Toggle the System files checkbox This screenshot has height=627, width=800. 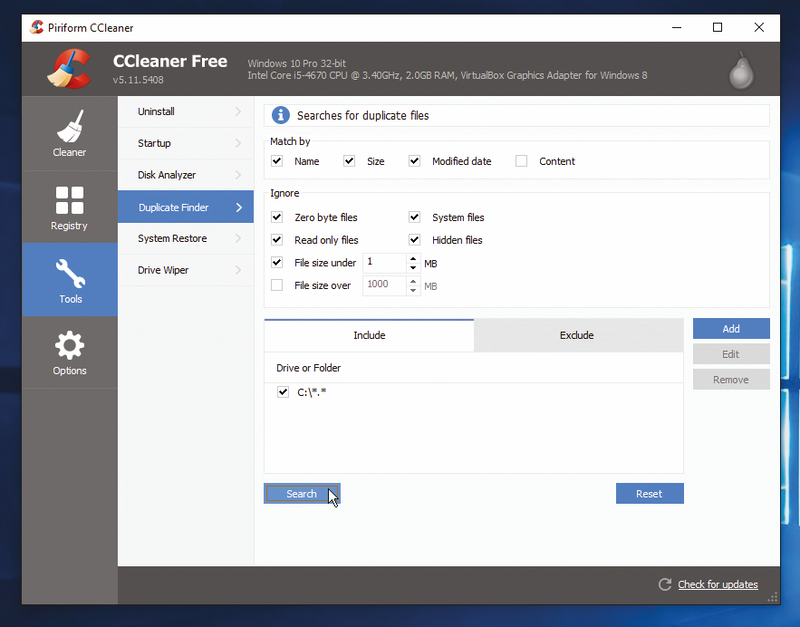pos(414,217)
